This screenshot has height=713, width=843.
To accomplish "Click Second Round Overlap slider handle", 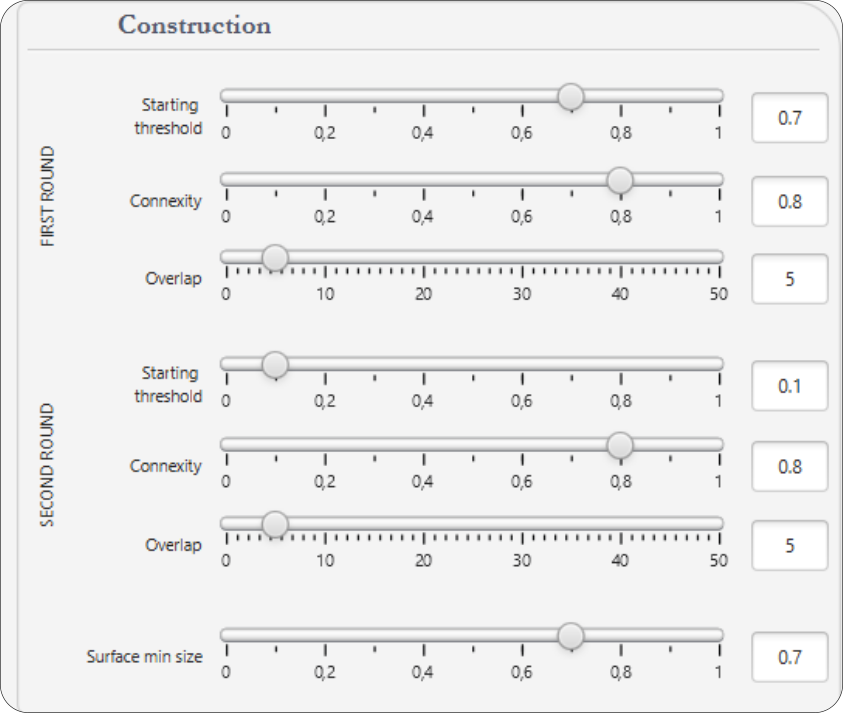I will point(275,524).
